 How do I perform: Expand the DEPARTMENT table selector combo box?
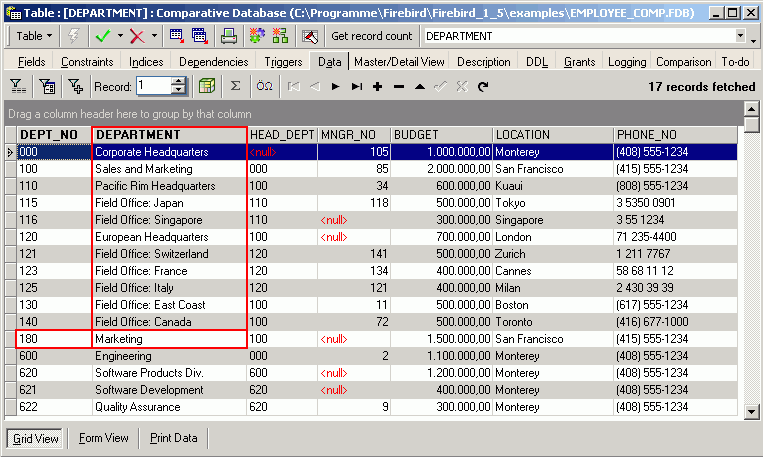(740, 36)
